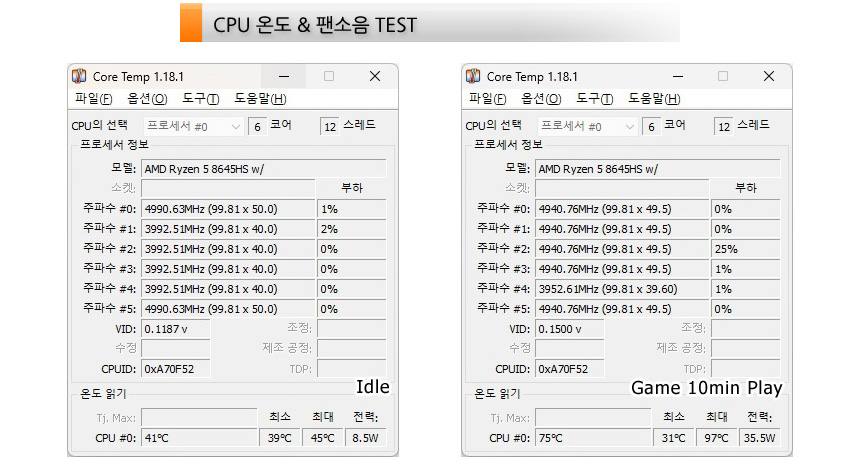The width and height of the screenshot is (860, 461).
Task: Click the maximize button on right window
Action: tap(723, 77)
